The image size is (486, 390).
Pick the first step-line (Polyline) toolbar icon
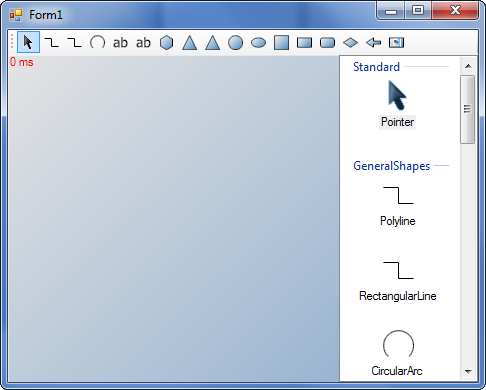[51, 42]
